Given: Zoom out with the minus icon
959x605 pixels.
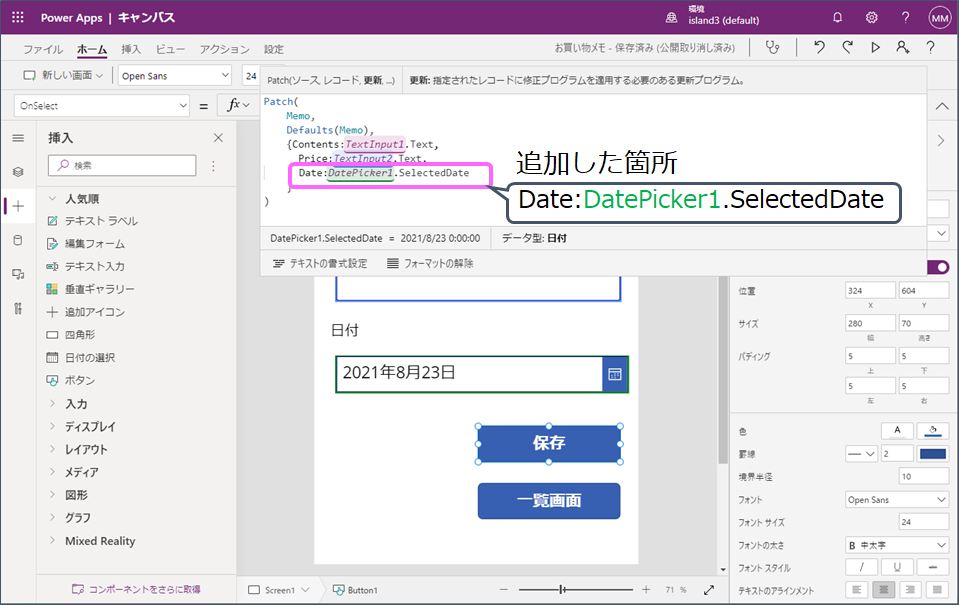Looking at the screenshot, I should click(x=503, y=590).
